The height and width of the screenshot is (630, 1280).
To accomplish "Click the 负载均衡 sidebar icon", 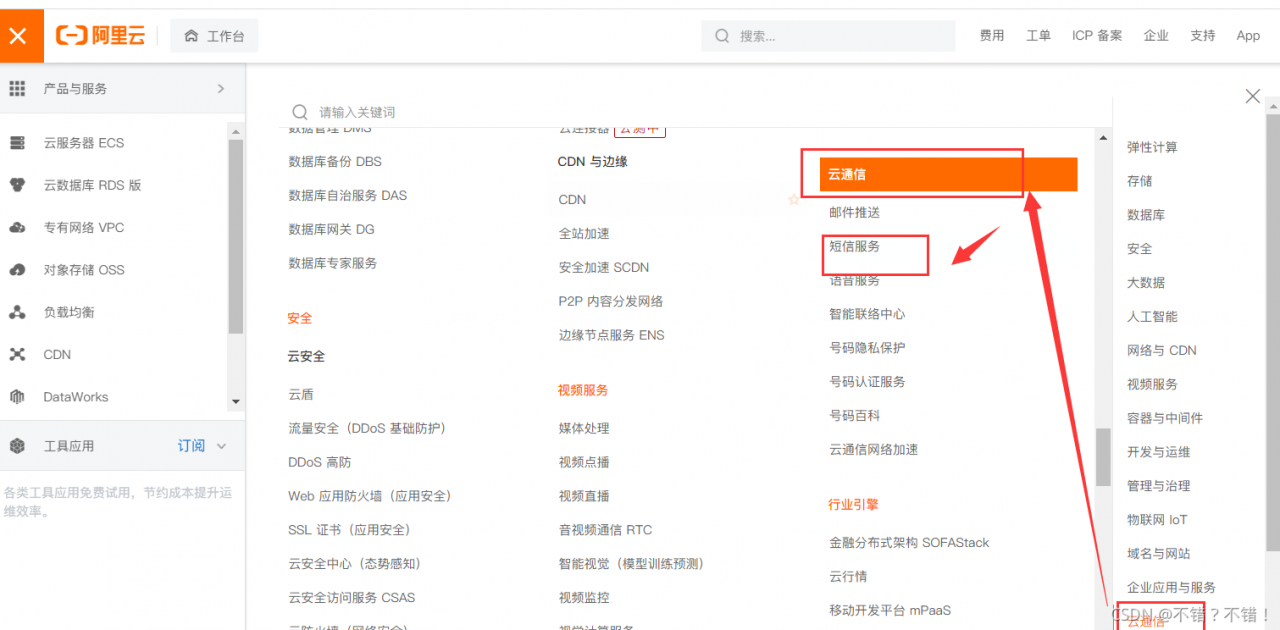I will (x=17, y=312).
